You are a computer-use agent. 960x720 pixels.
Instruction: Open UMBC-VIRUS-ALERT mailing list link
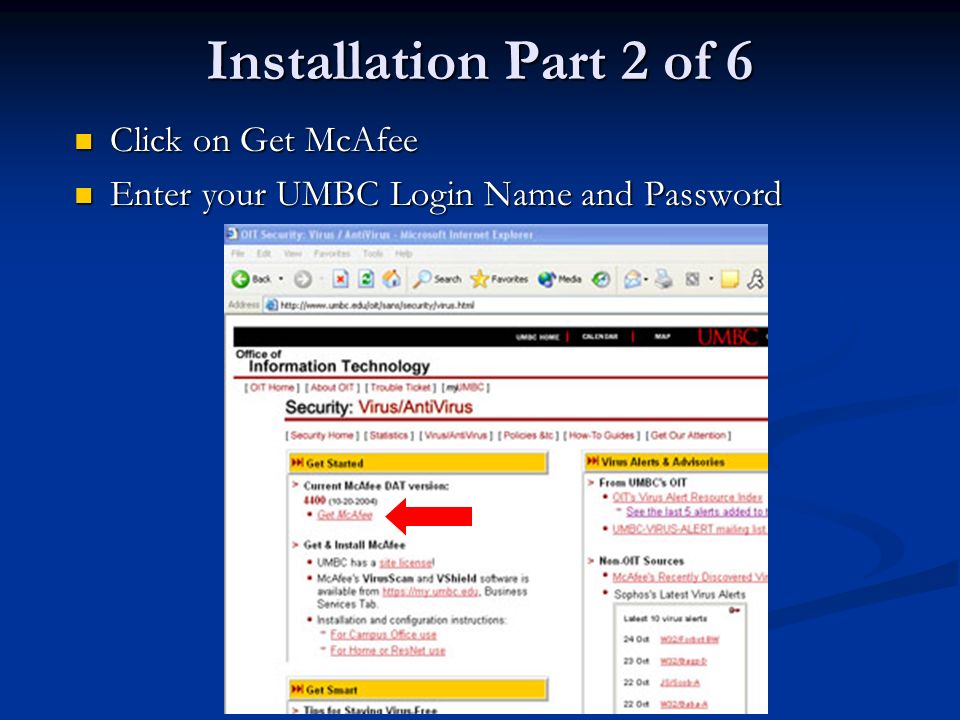pos(689,529)
